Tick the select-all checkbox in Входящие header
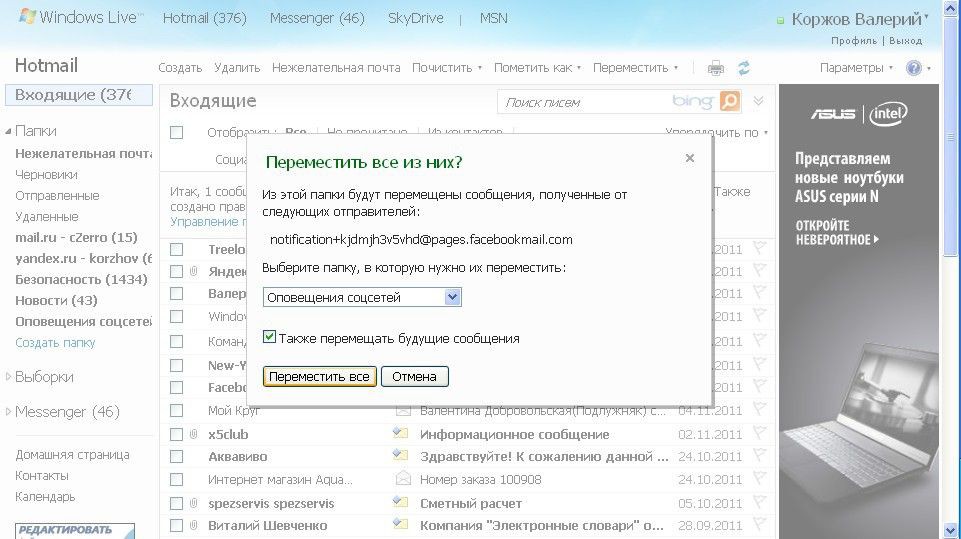The image size is (961, 539). (x=177, y=132)
